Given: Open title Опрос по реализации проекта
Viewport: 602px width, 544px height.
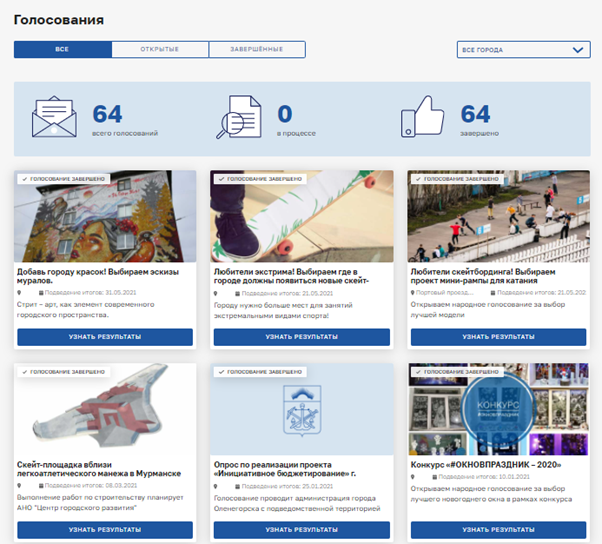Looking at the screenshot, I should click(x=285, y=469).
